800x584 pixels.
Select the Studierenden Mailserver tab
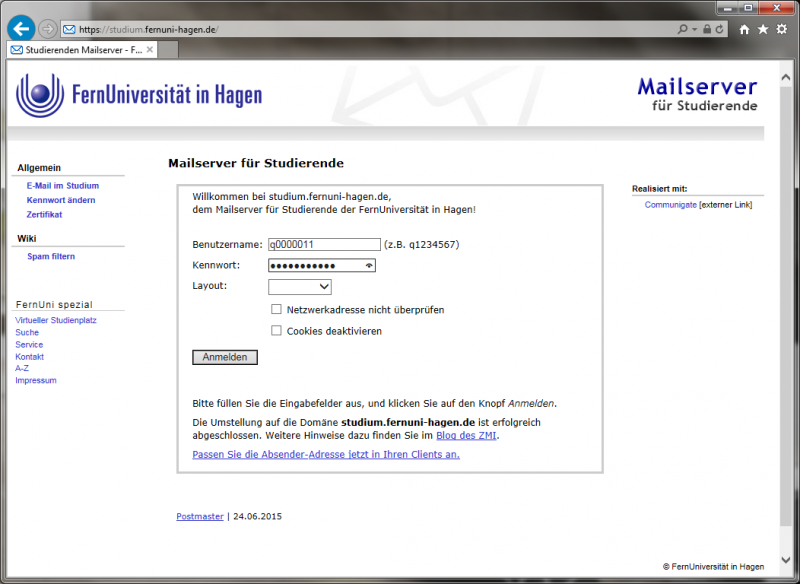(x=82, y=50)
